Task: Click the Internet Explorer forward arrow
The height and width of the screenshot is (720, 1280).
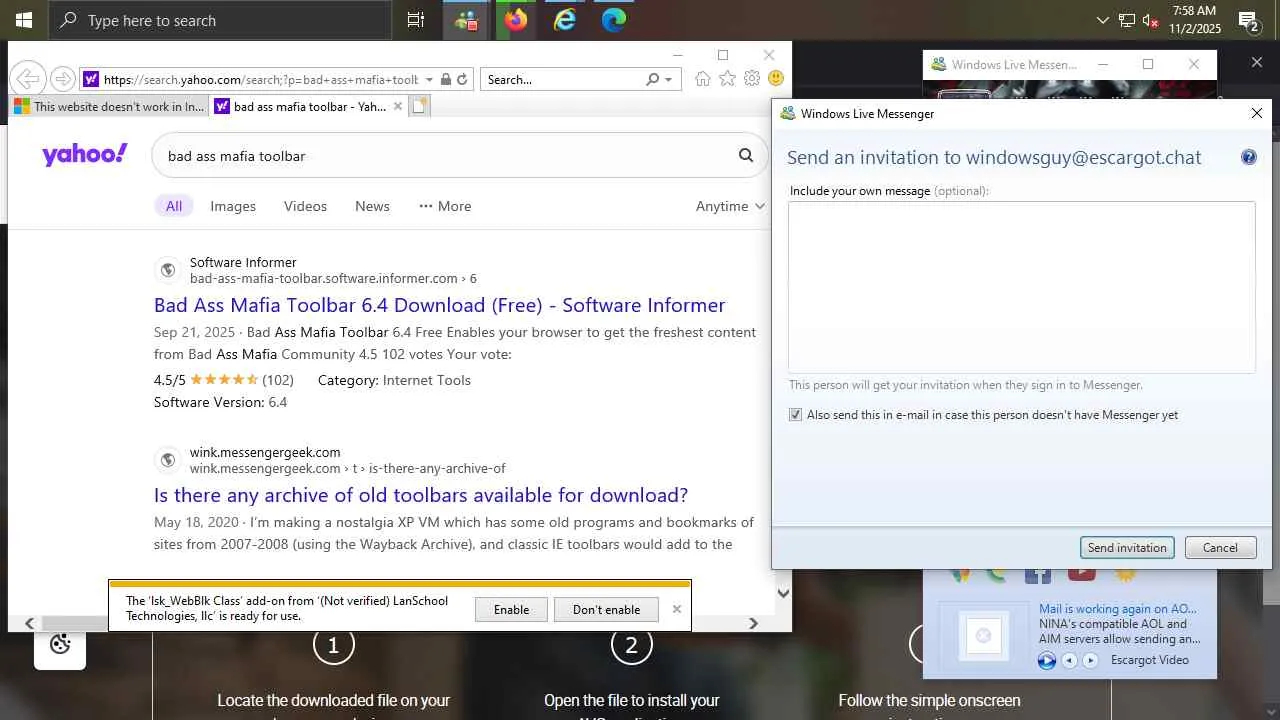Action: pos(62,79)
